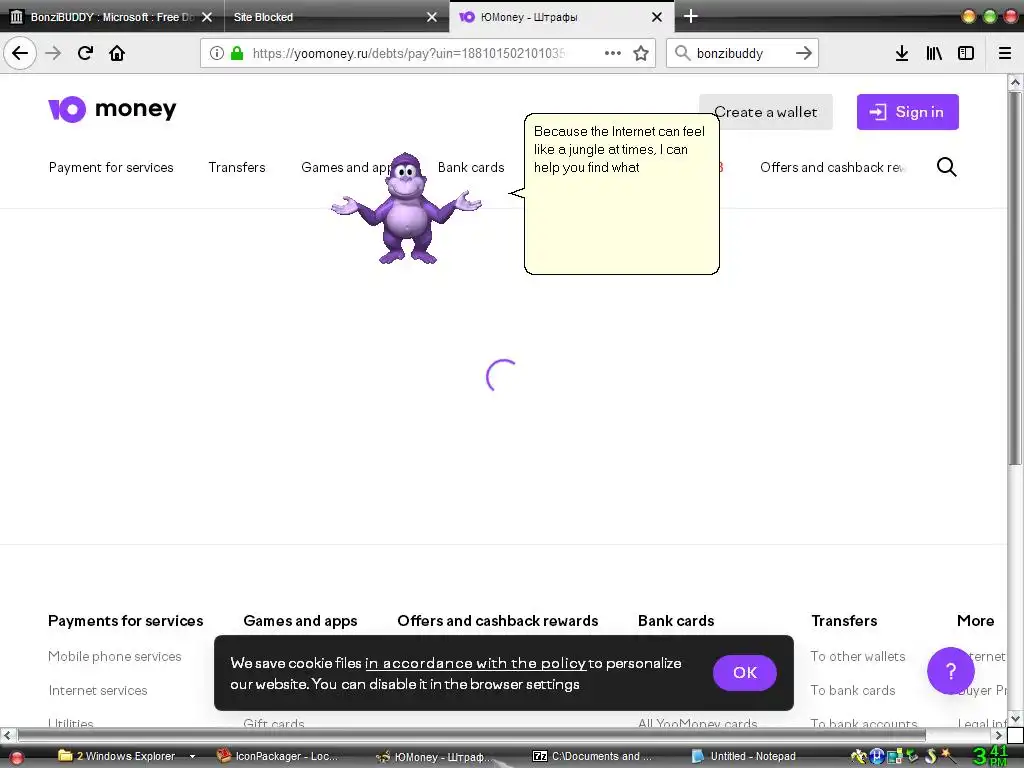Screen dimensions: 1024x768
Task: Toggle the sidebar panel icon
Action: [966, 53]
